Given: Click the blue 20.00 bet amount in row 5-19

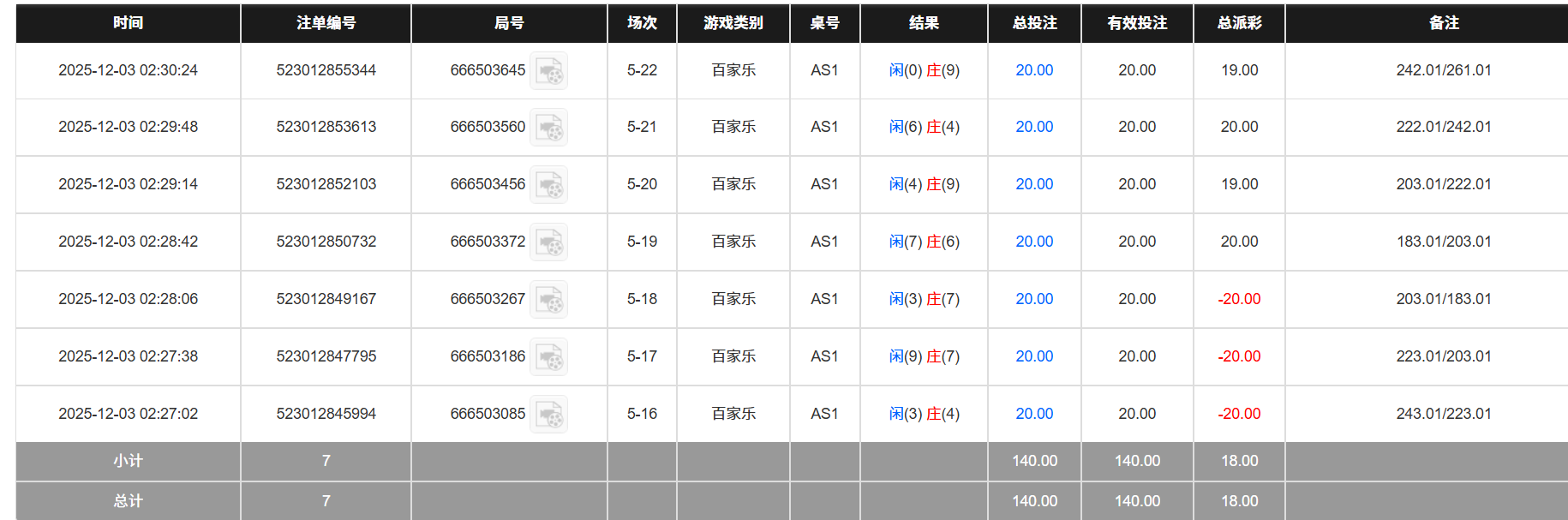Looking at the screenshot, I should pos(1033,242).
